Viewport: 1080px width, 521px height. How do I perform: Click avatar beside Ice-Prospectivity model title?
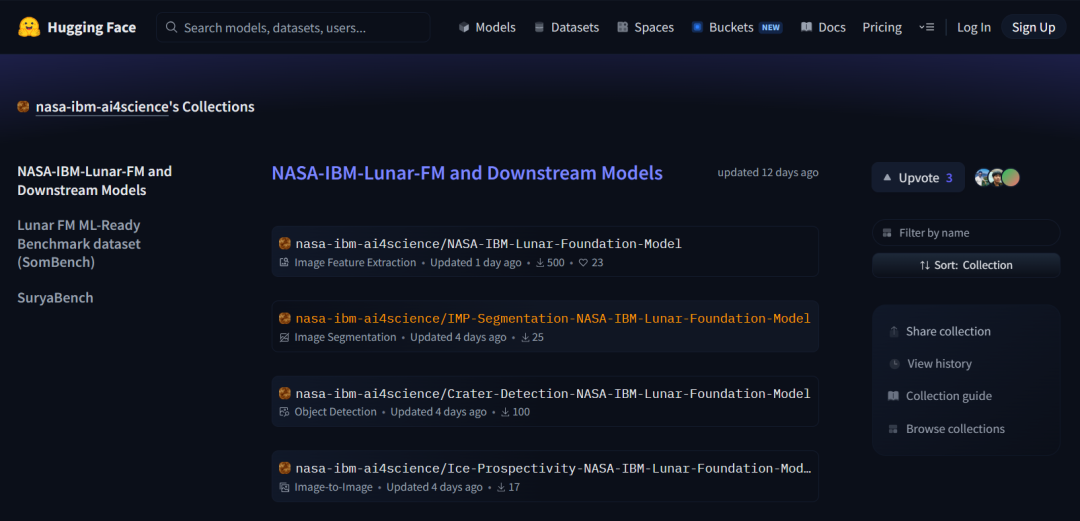click(285, 468)
